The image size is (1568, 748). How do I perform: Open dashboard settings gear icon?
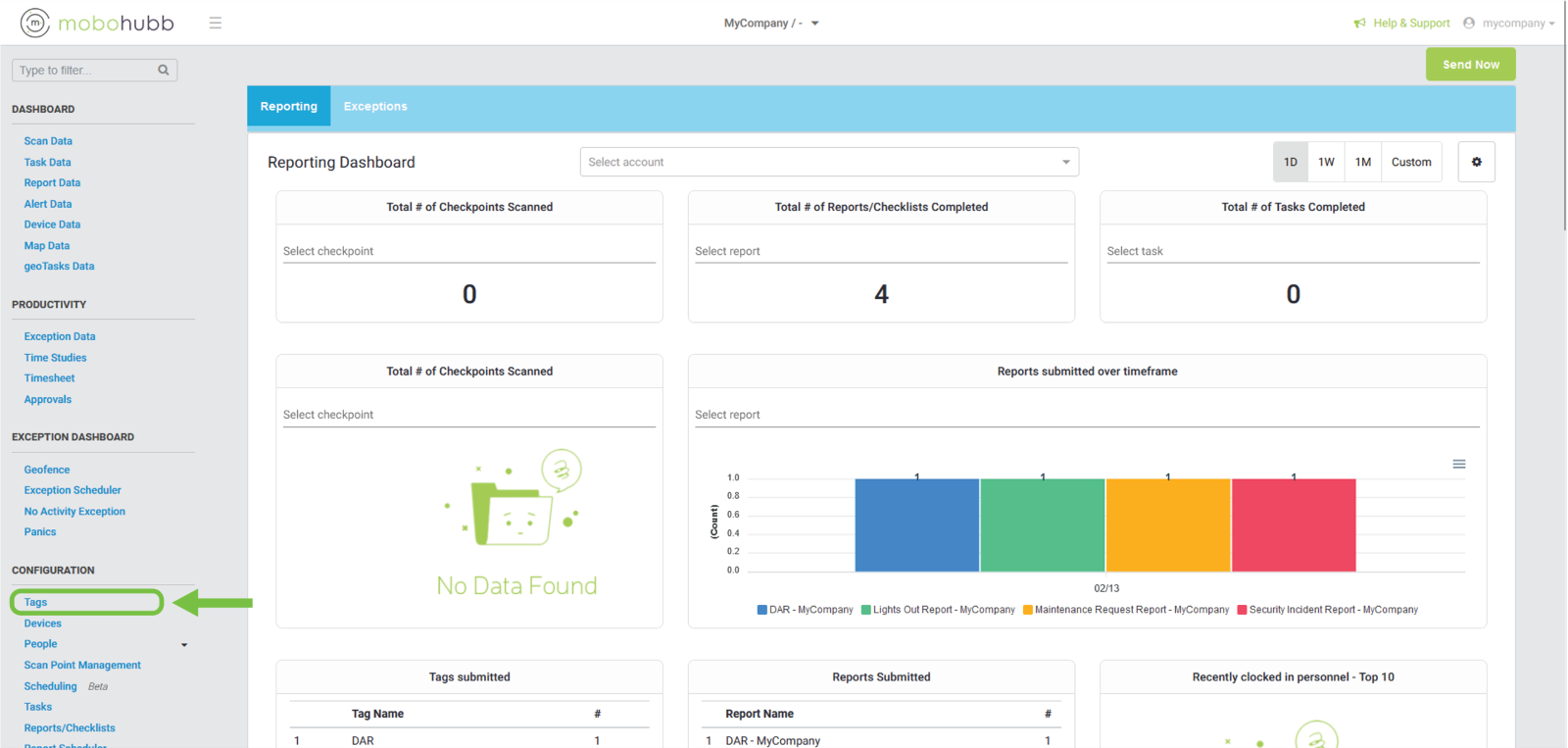[x=1476, y=162]
